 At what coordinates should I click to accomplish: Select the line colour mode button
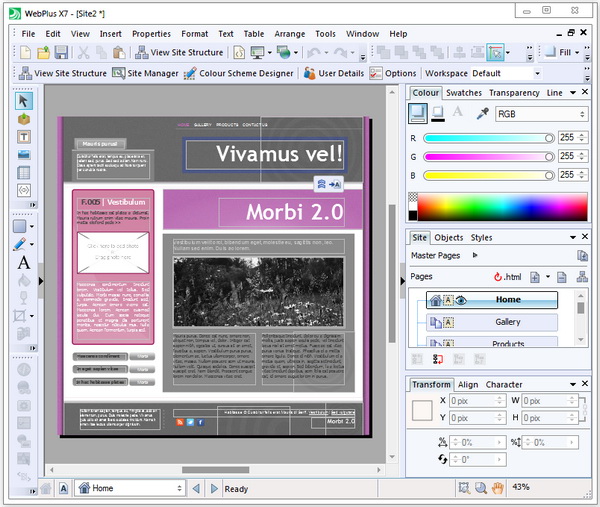pos(438,114)
